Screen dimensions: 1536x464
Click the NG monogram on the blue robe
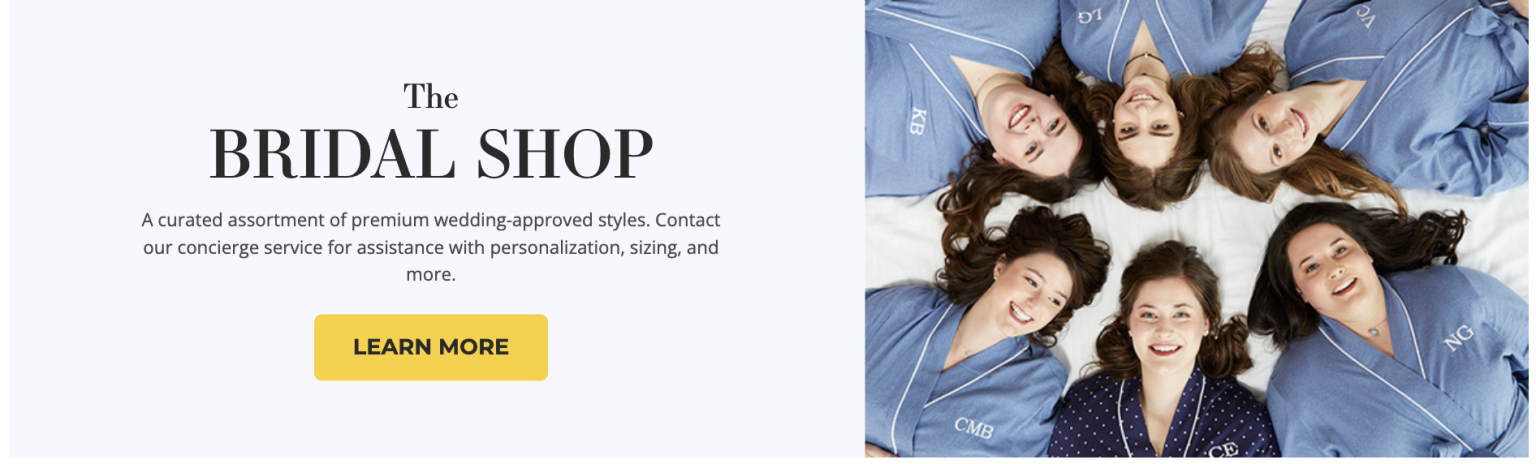coord(1459,338)
